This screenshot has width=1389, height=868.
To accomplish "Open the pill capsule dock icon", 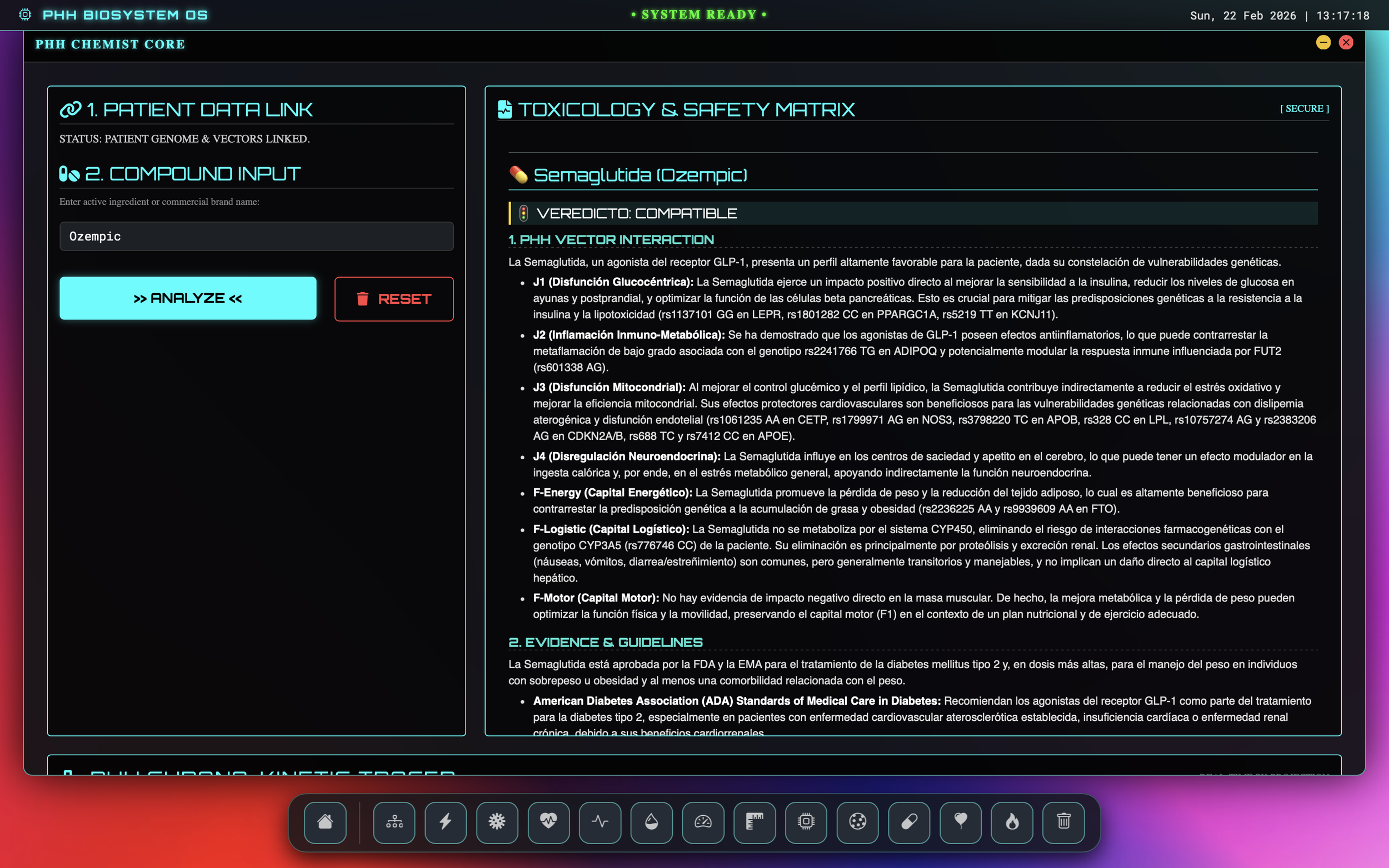I will click(x=909, y=821).
